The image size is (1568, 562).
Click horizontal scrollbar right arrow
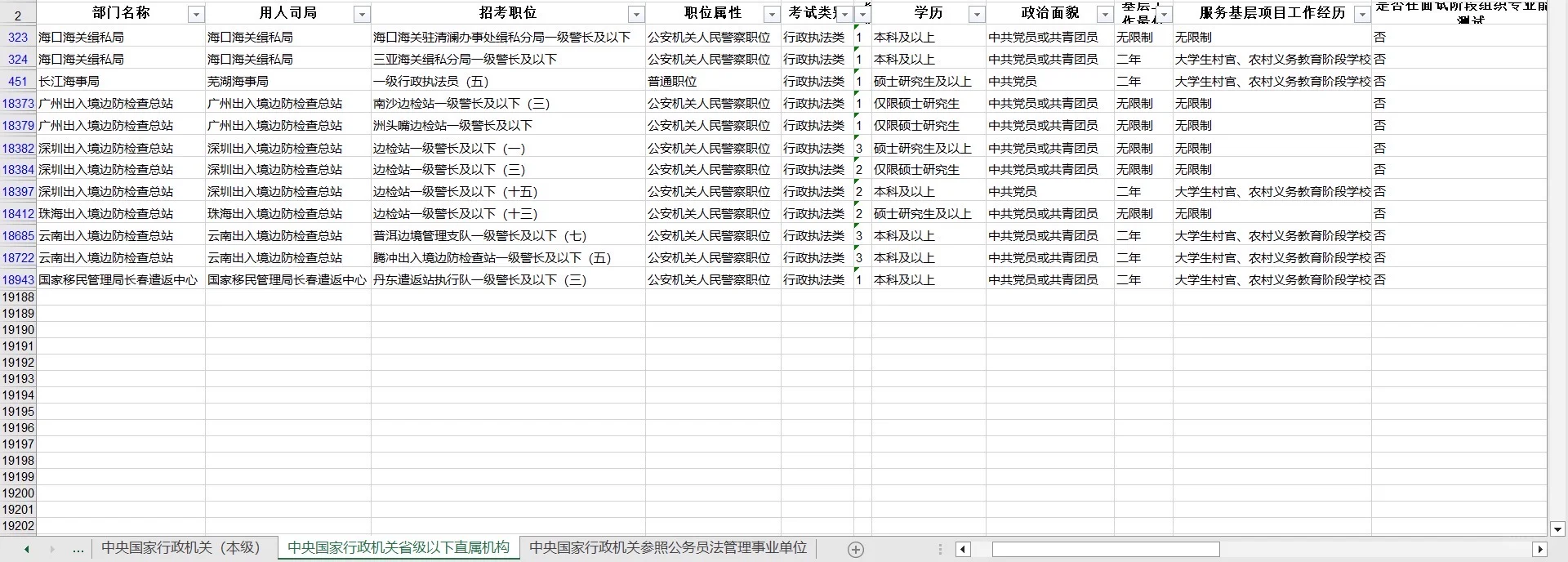click(x=1539, y=550)
